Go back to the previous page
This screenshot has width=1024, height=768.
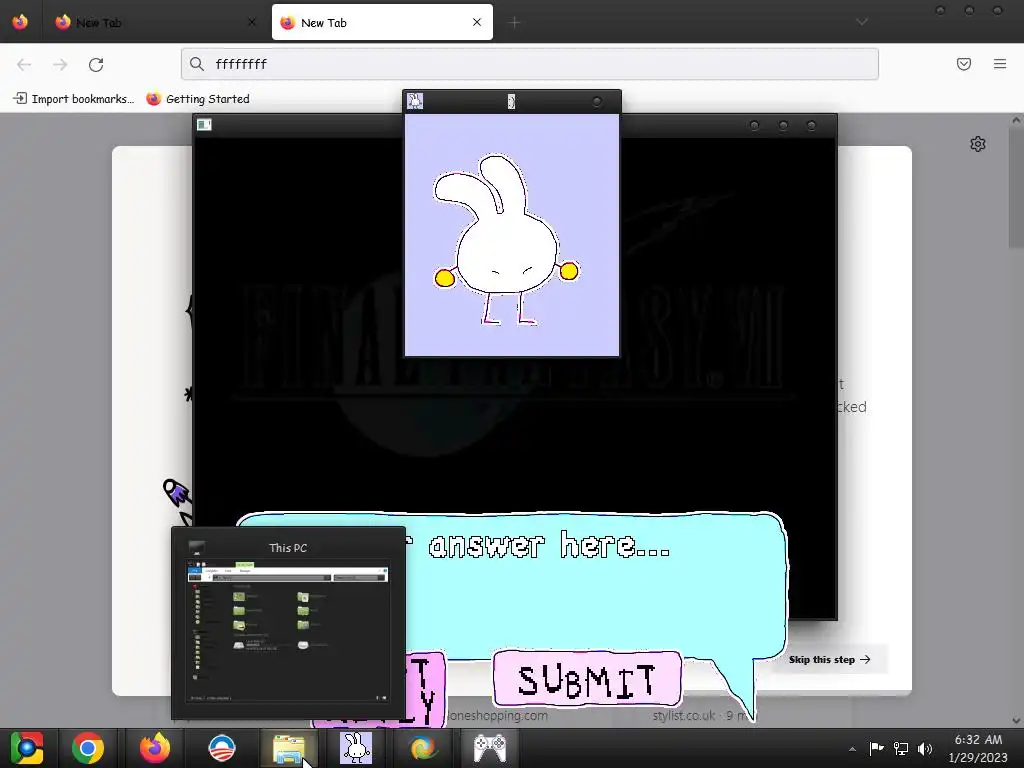coord(24,64)
